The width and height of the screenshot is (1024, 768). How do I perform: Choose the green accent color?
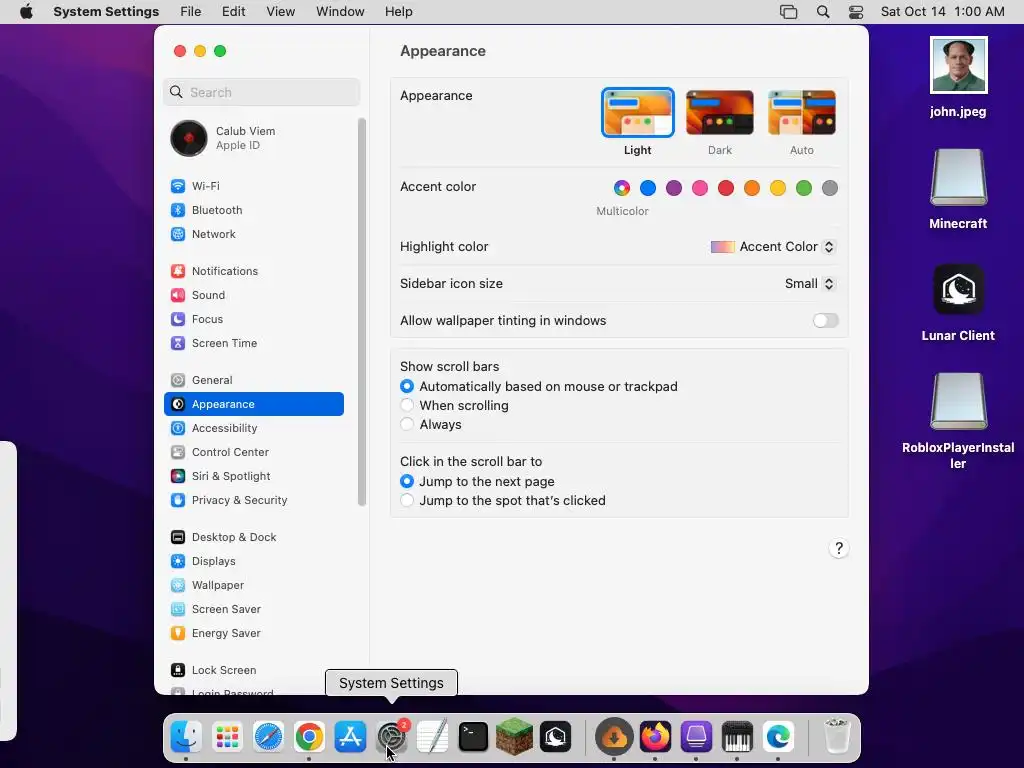coord(804,189)
